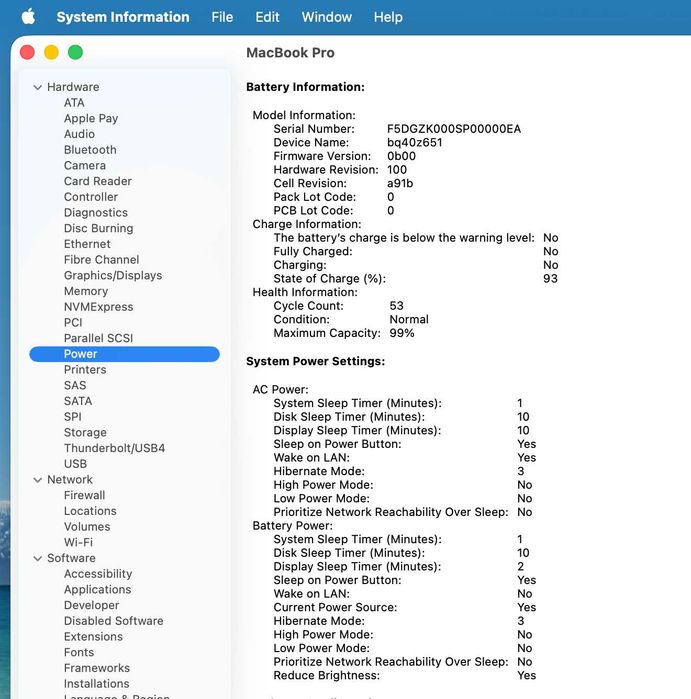Click the State of Charge value 93

(x=550, y=279)
